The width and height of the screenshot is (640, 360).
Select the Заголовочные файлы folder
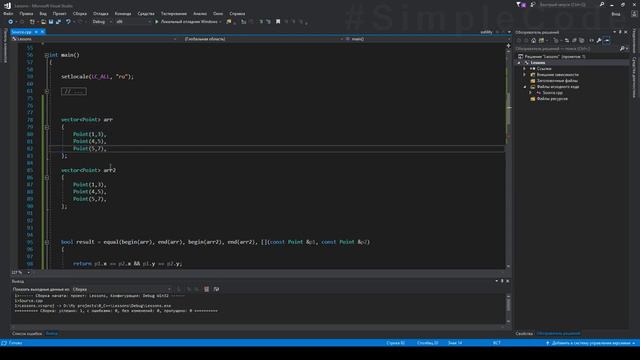coord(557,81)
